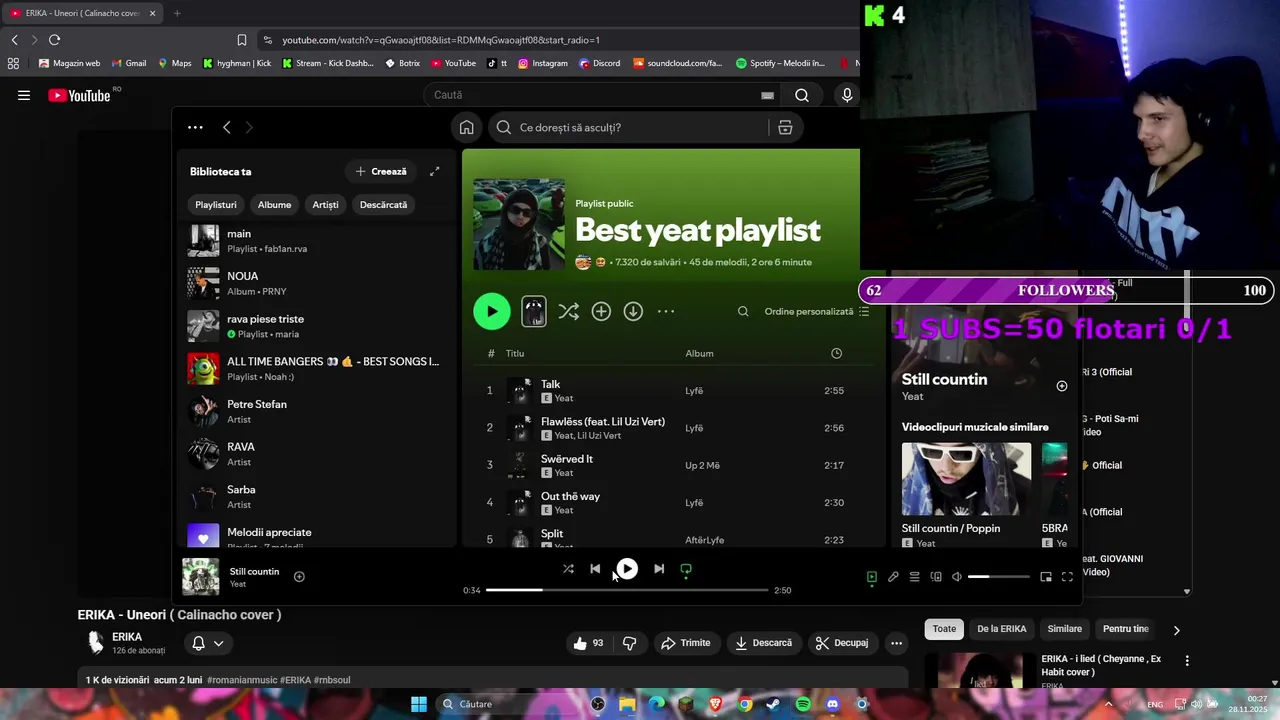Skip to next track
1280x720 pixels.
tap(659, 569)
